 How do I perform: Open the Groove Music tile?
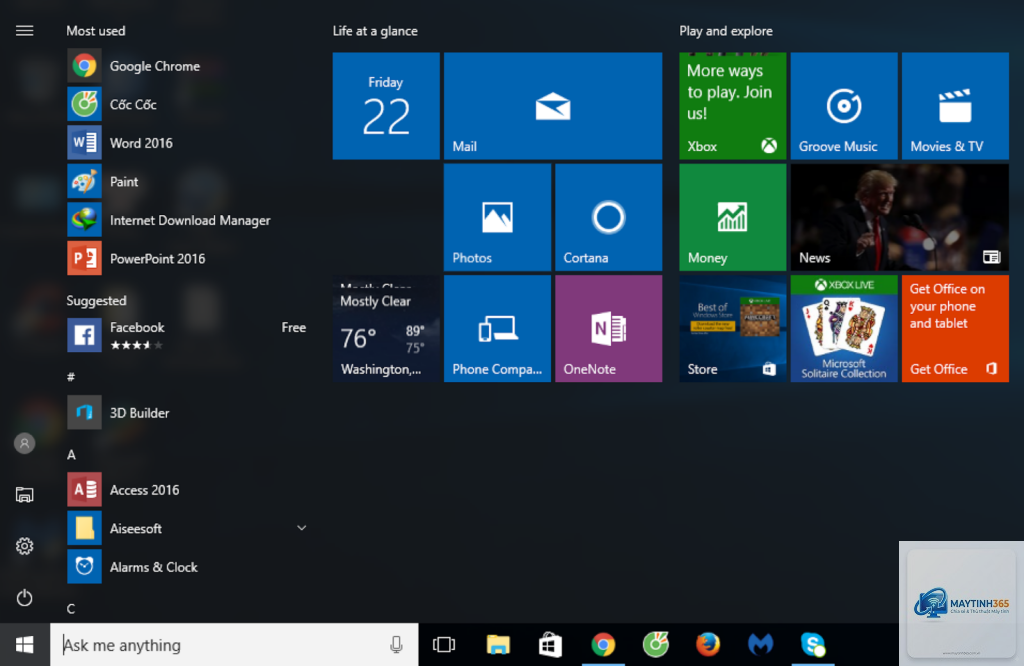click(x=844, y=106)
